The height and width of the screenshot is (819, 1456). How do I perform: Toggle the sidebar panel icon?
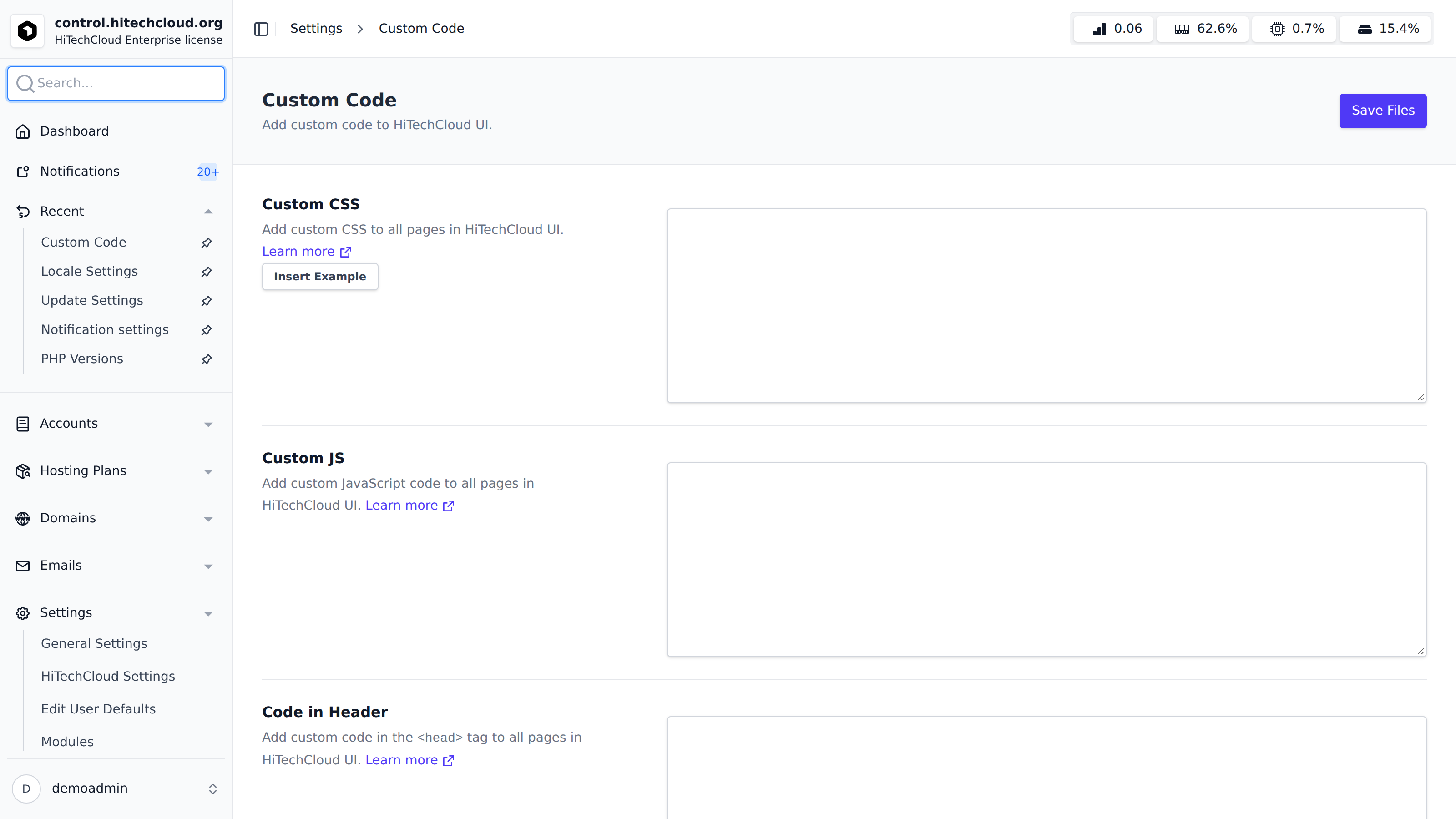click(x=261, y=29)
